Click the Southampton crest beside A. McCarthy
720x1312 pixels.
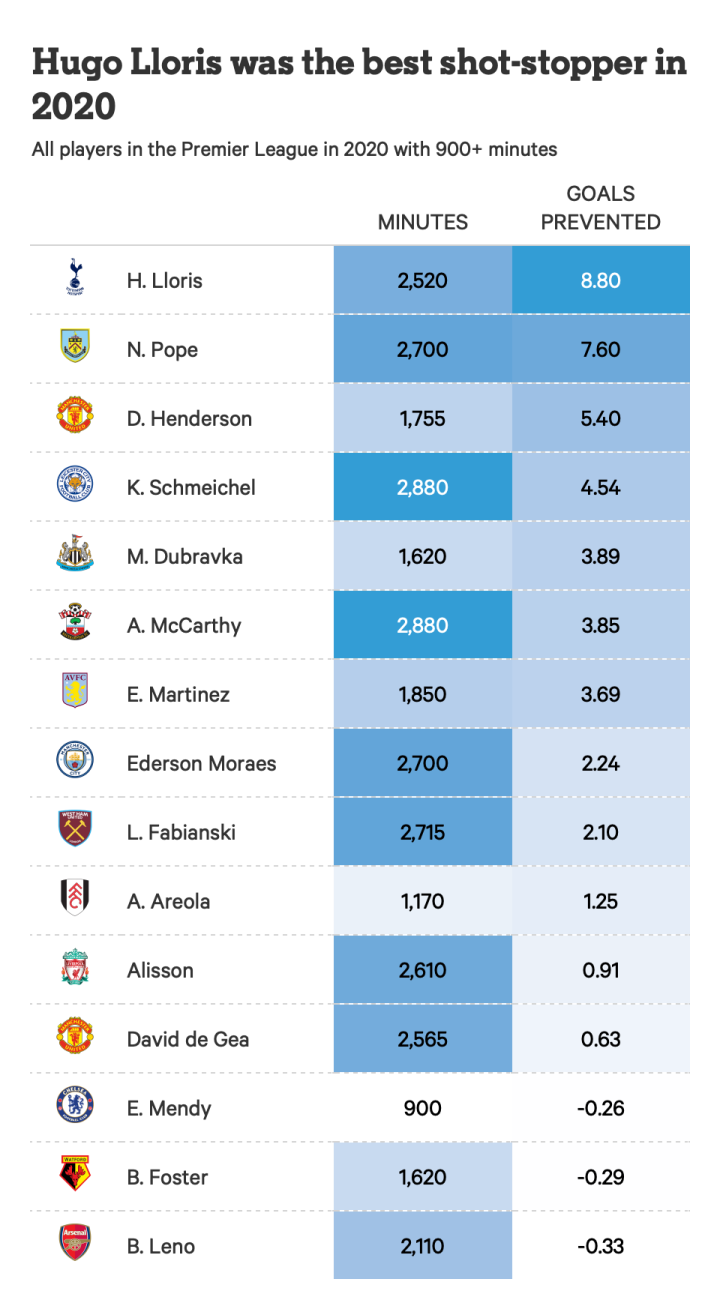coord(75,623)
